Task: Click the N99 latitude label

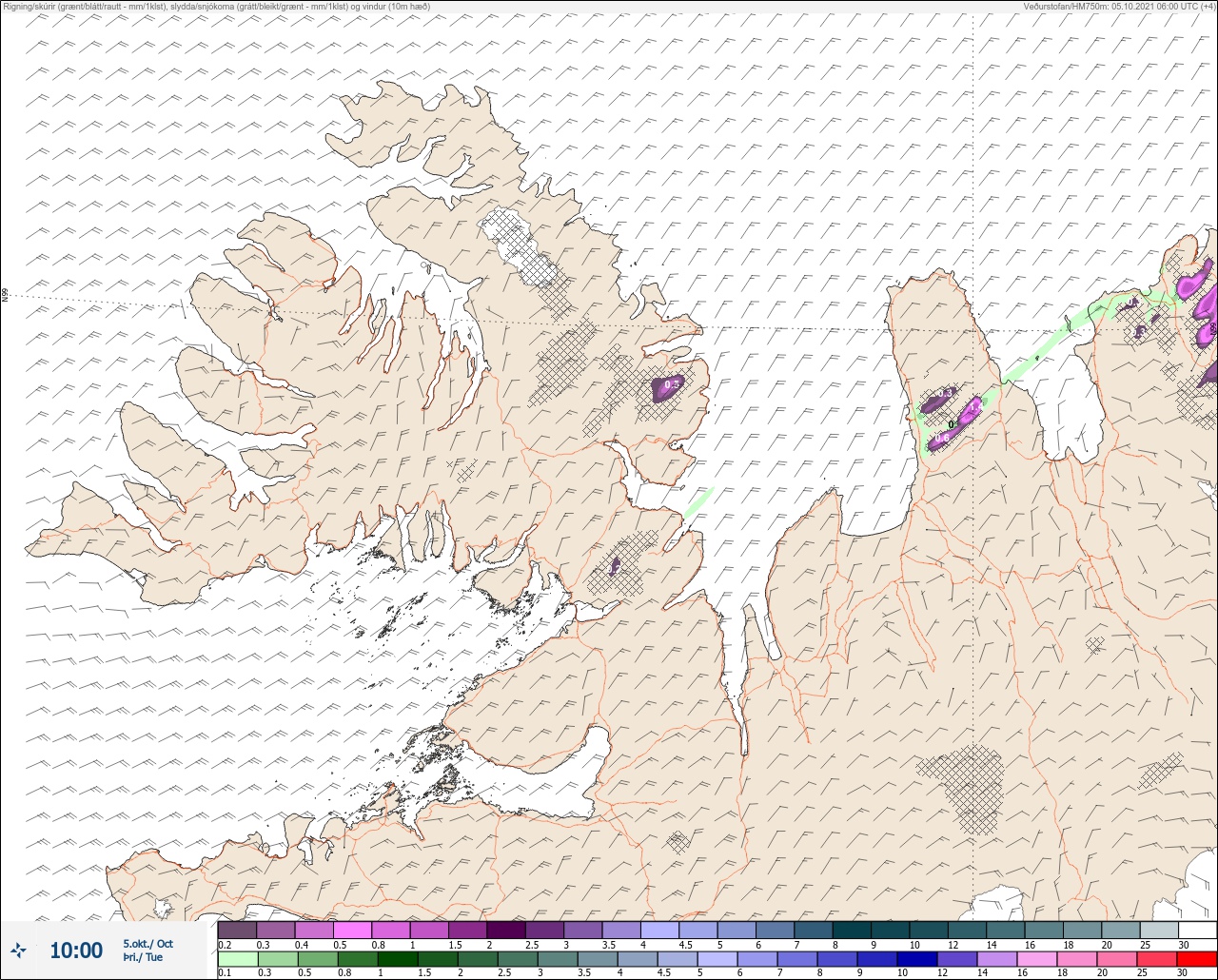Action: [x=5, y=296]
